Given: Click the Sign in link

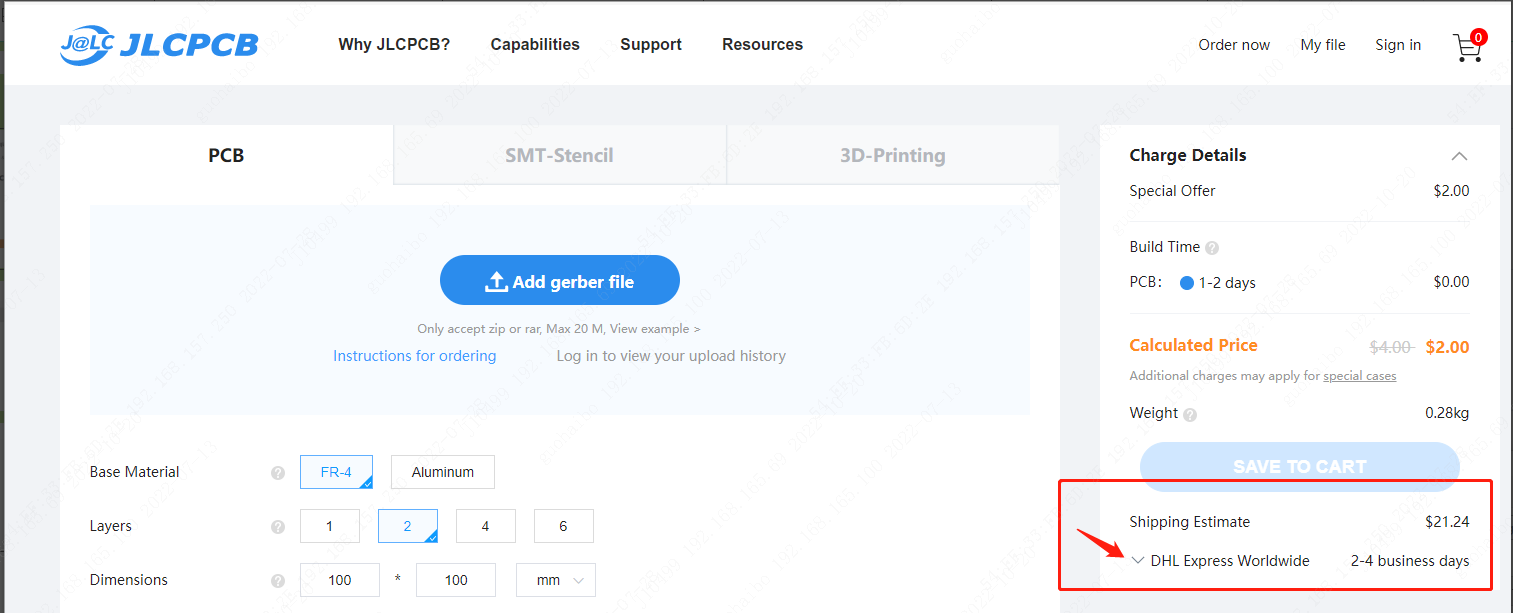Looking at the screenshot, I should click(x=1398, y=45).
